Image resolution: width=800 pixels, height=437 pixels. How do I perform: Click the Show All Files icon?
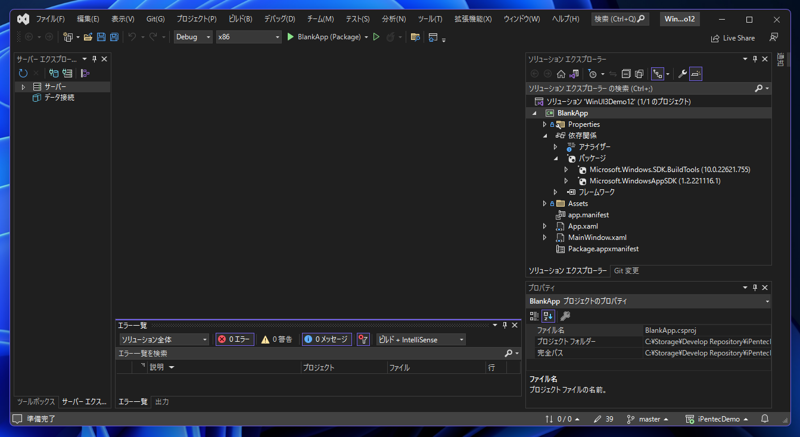639,74
